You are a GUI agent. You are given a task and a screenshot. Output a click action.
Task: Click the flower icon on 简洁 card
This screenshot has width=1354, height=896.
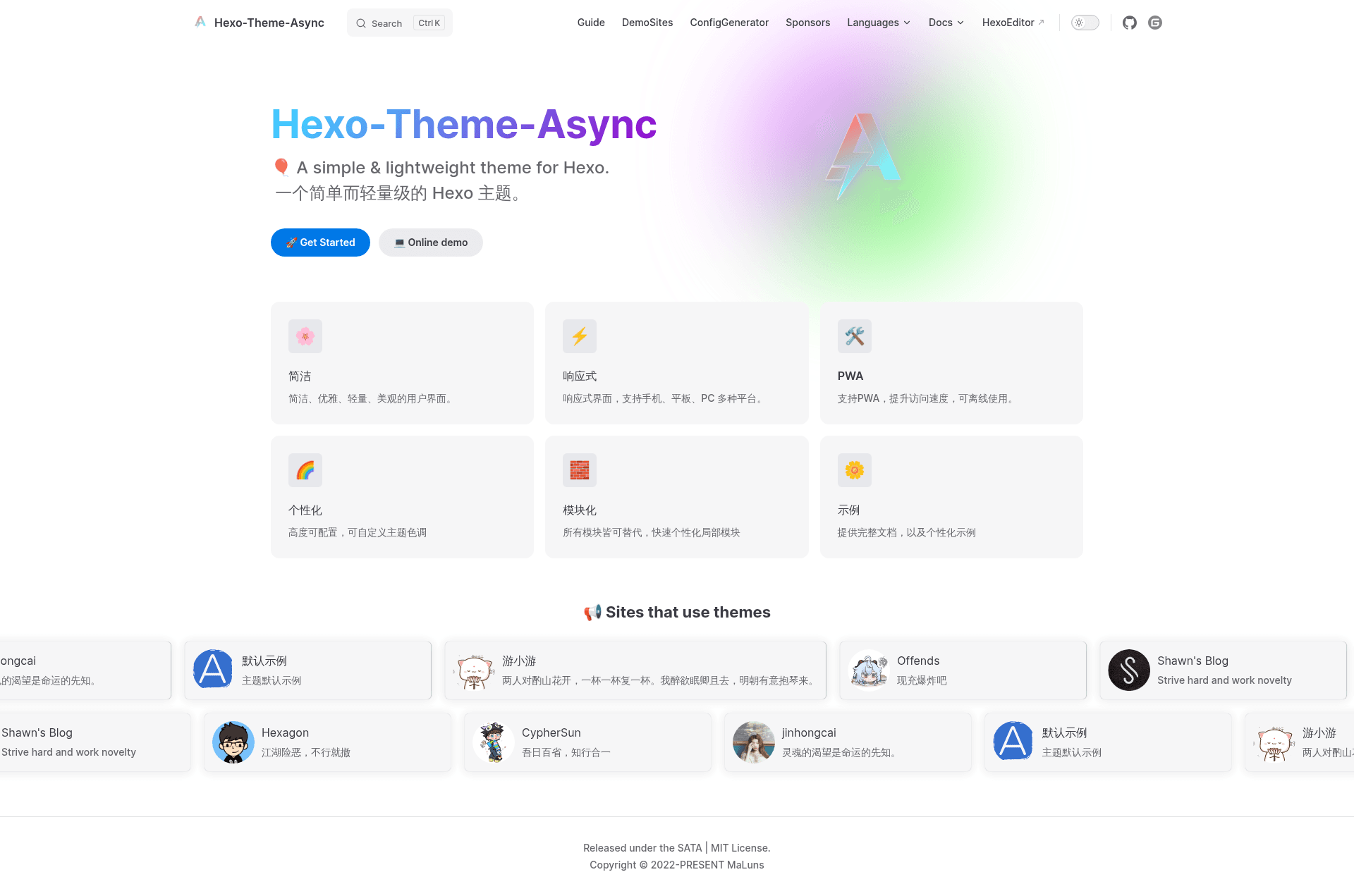pyautogui.click(x=305, y=336)
